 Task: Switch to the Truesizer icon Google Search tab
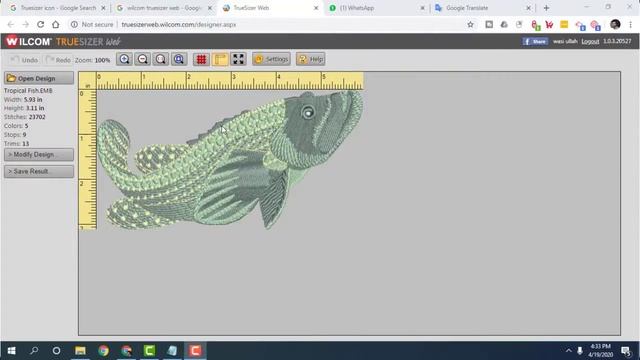coord(58,8)
